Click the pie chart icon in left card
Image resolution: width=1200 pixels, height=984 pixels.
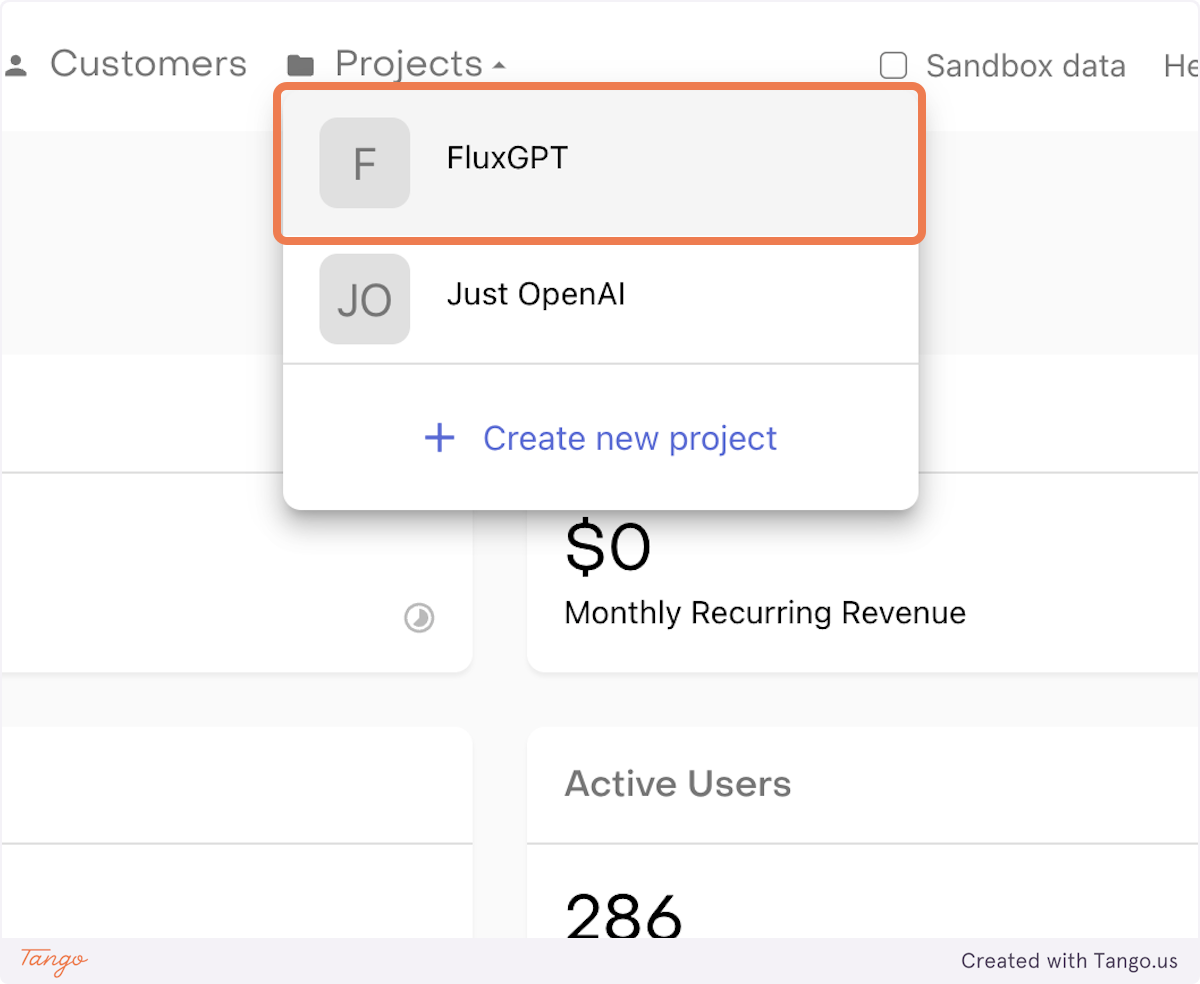pyautogui.click(x=419, y=619)
